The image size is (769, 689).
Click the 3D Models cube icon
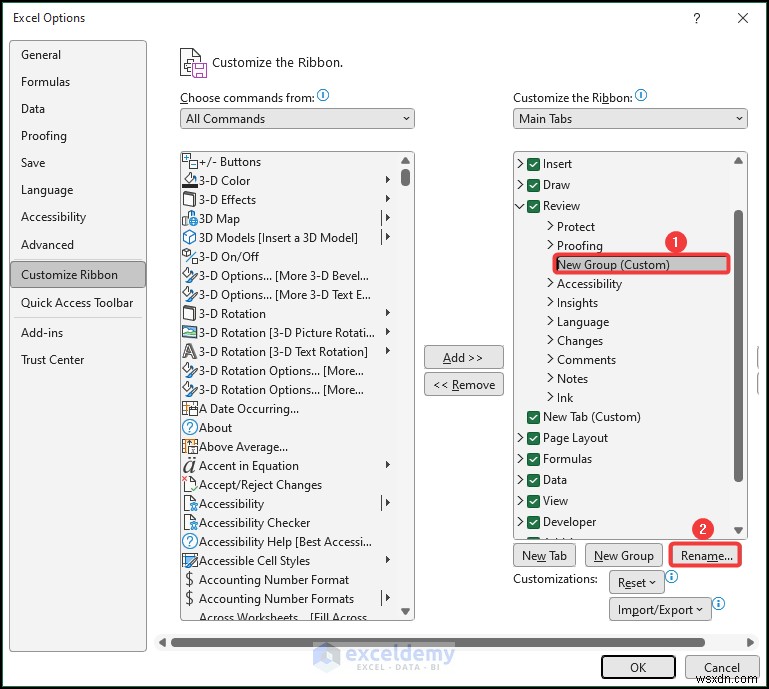[190, 237]
